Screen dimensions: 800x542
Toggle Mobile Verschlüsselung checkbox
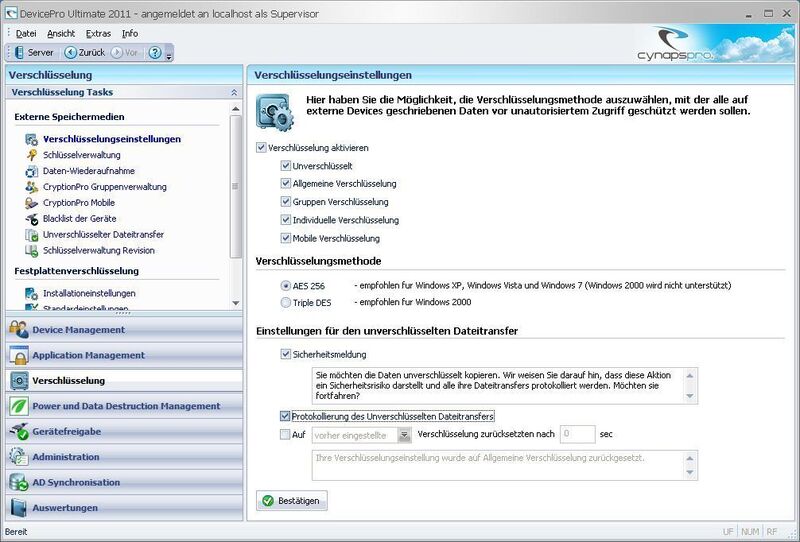[x=286, y=238]
